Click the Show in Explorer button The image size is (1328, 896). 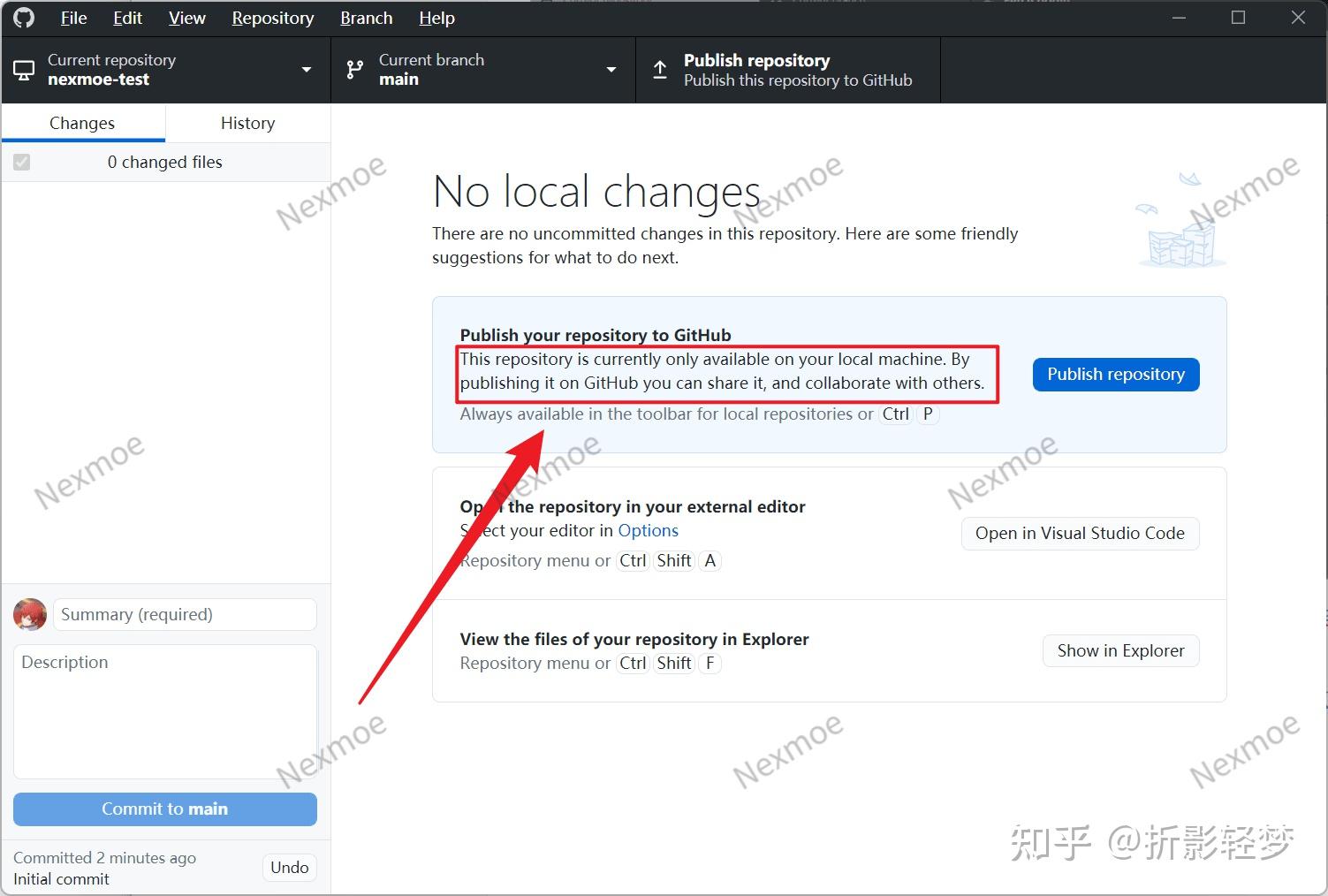click(1120, 650)
